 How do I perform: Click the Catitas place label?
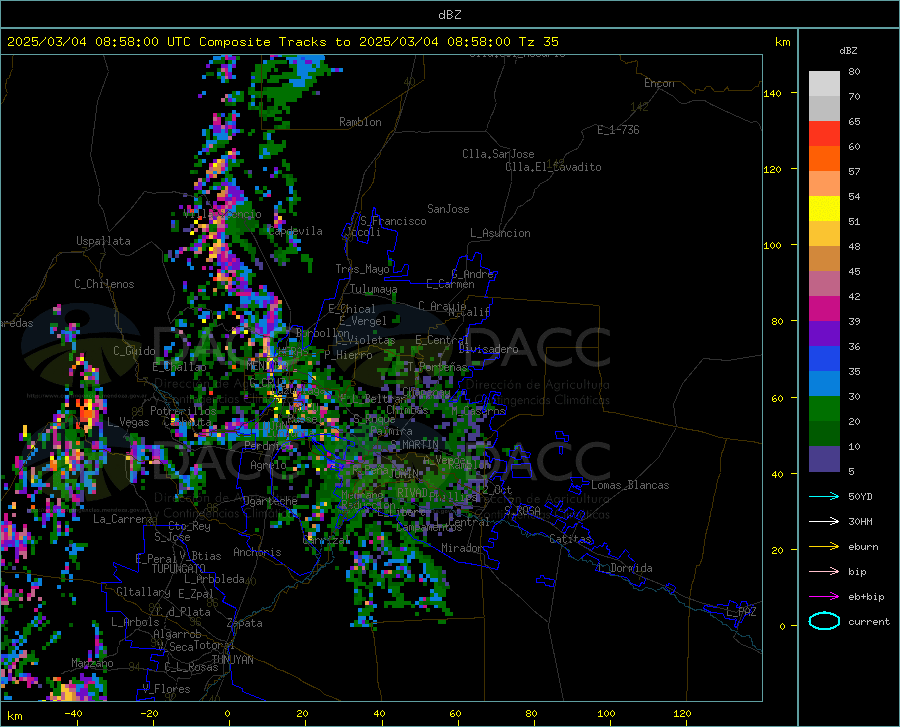[571, 539]
